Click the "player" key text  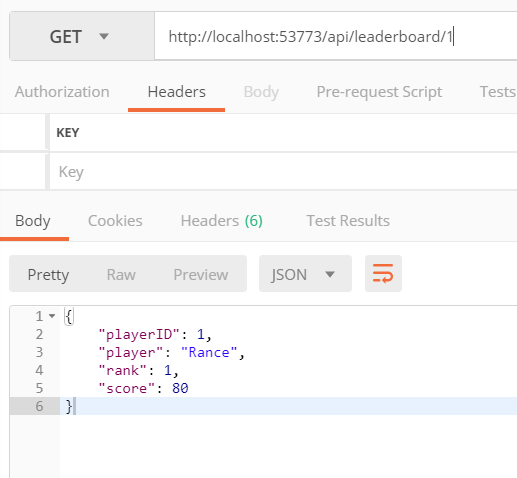pos(131,352)
